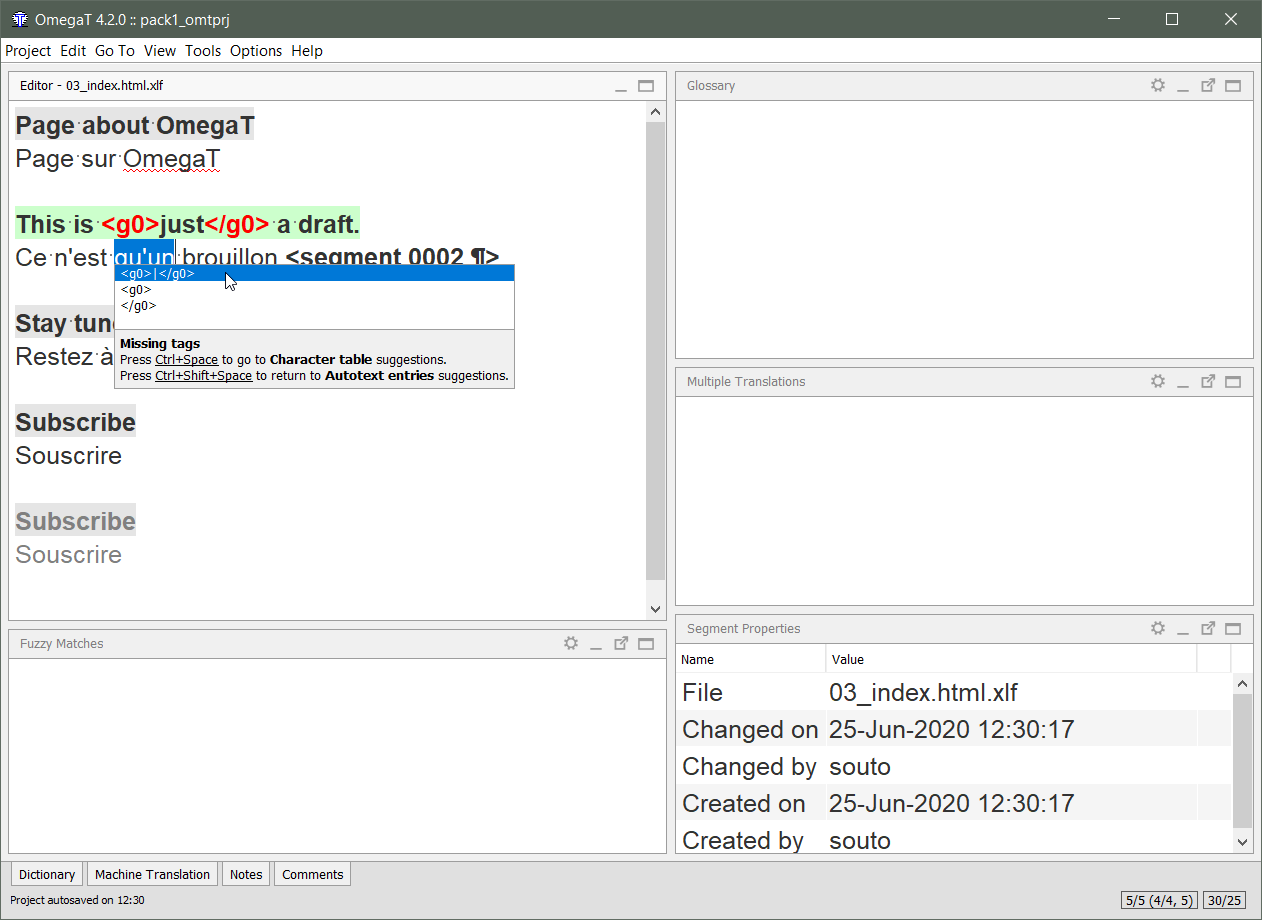The height and width of the screenshot is (920, 1262).
Task: Click editor scrollbar down arrow
Action: tap(655, 608)
